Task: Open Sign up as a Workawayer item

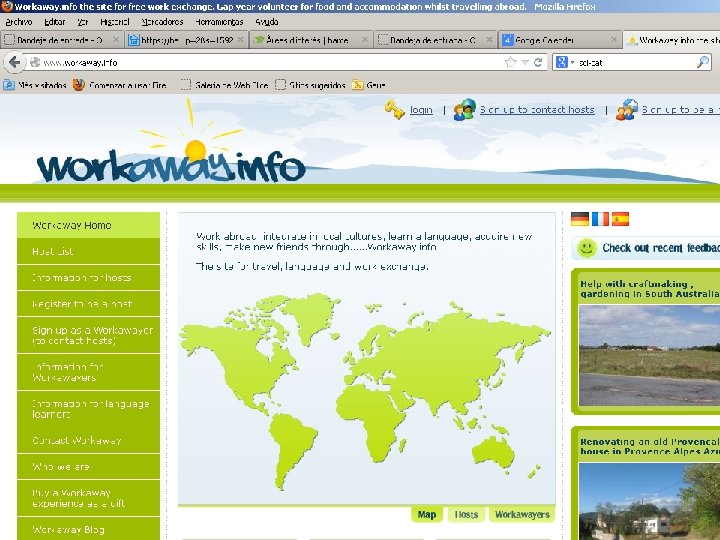Action: 88,335
